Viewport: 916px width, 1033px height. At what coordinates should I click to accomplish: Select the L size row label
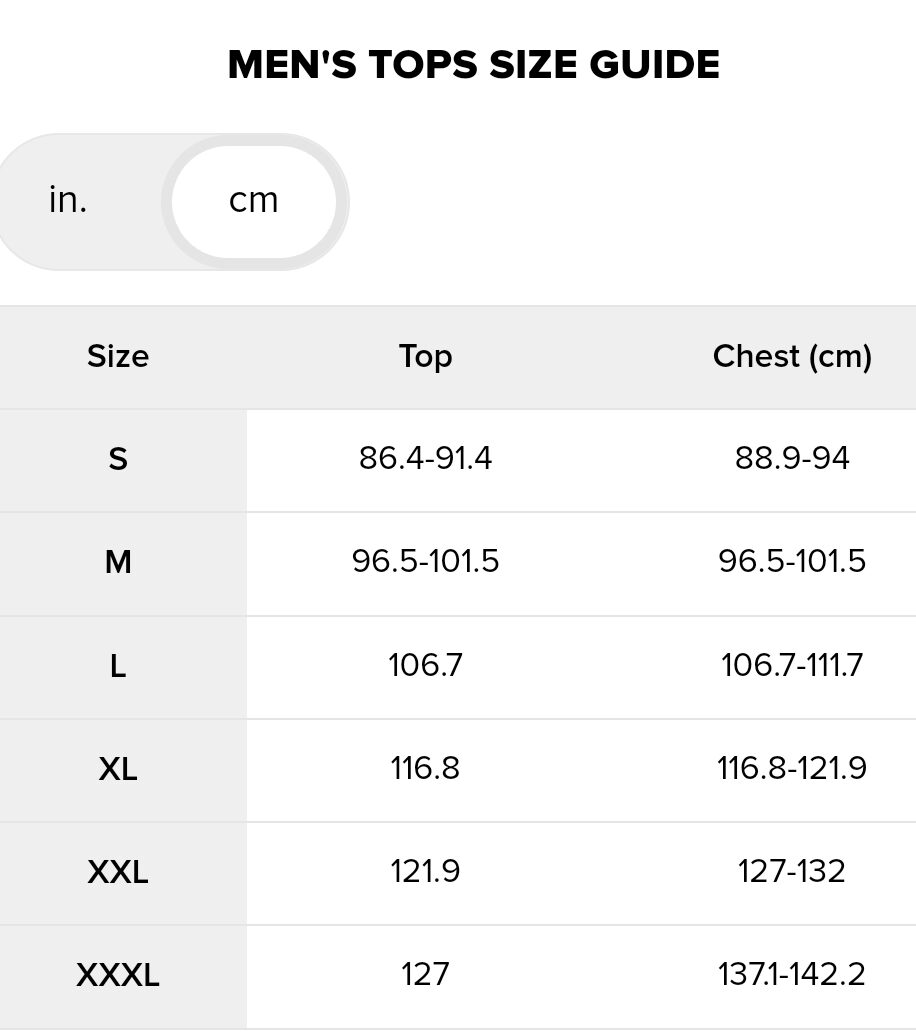[x=118, y=665]
